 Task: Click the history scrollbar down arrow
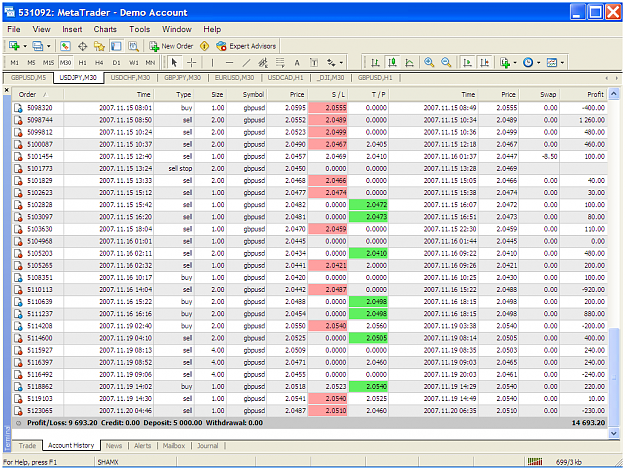(614, 433)
